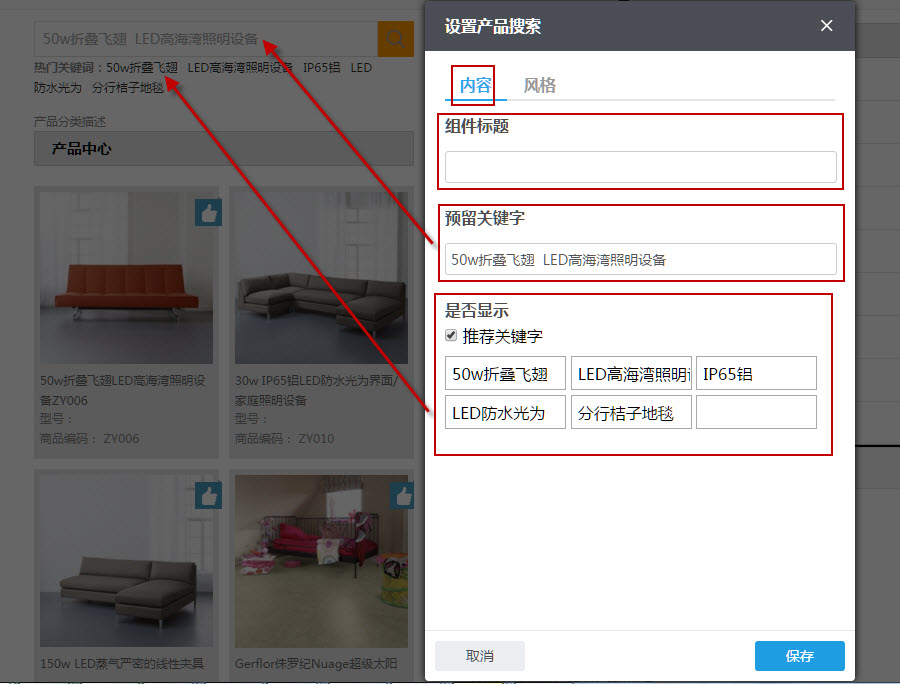
Task: Click the orange search magnifier icon
Action: pos(395,39)
